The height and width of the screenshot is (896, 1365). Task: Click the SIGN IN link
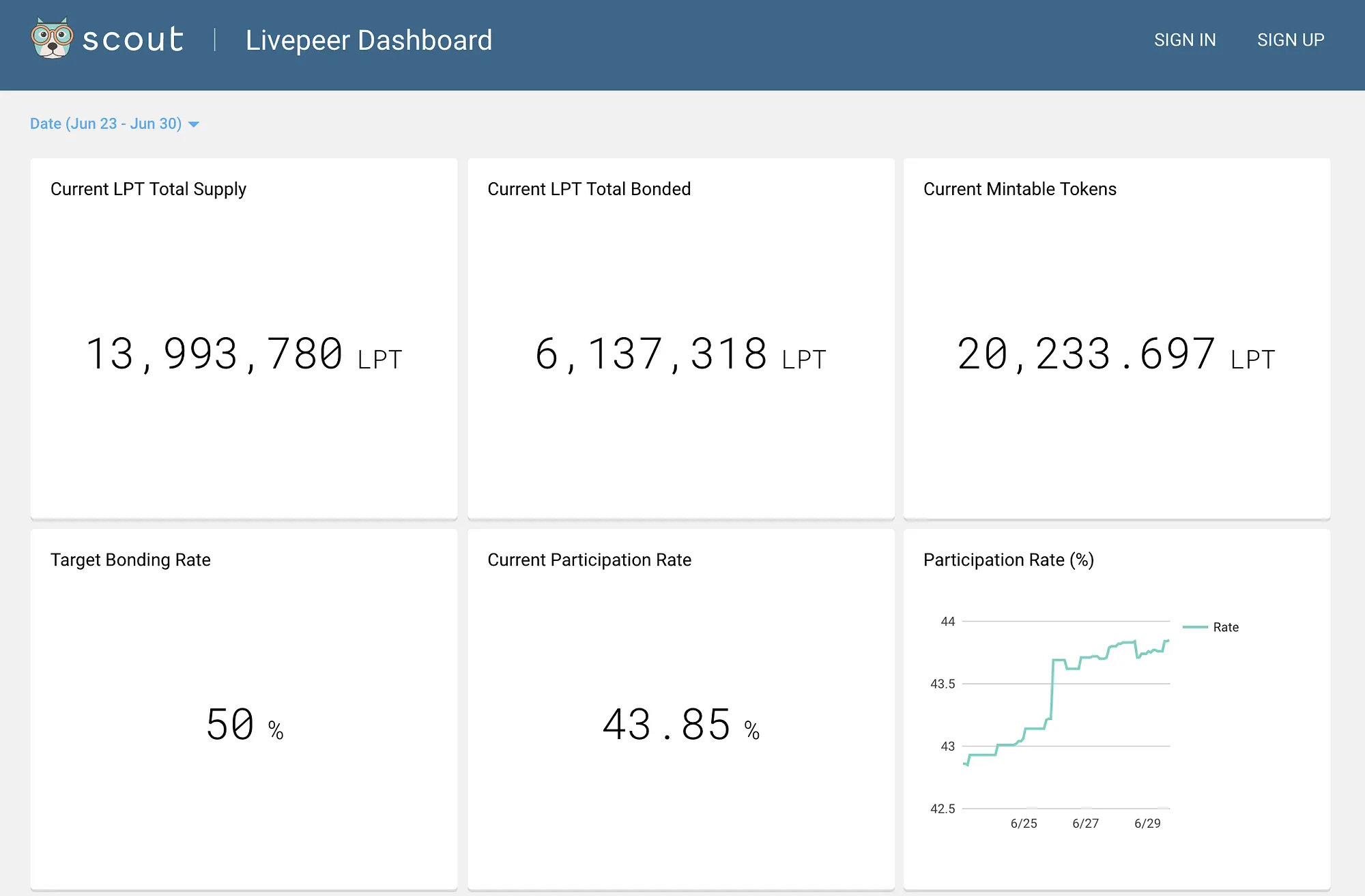tap(1185, 40)
